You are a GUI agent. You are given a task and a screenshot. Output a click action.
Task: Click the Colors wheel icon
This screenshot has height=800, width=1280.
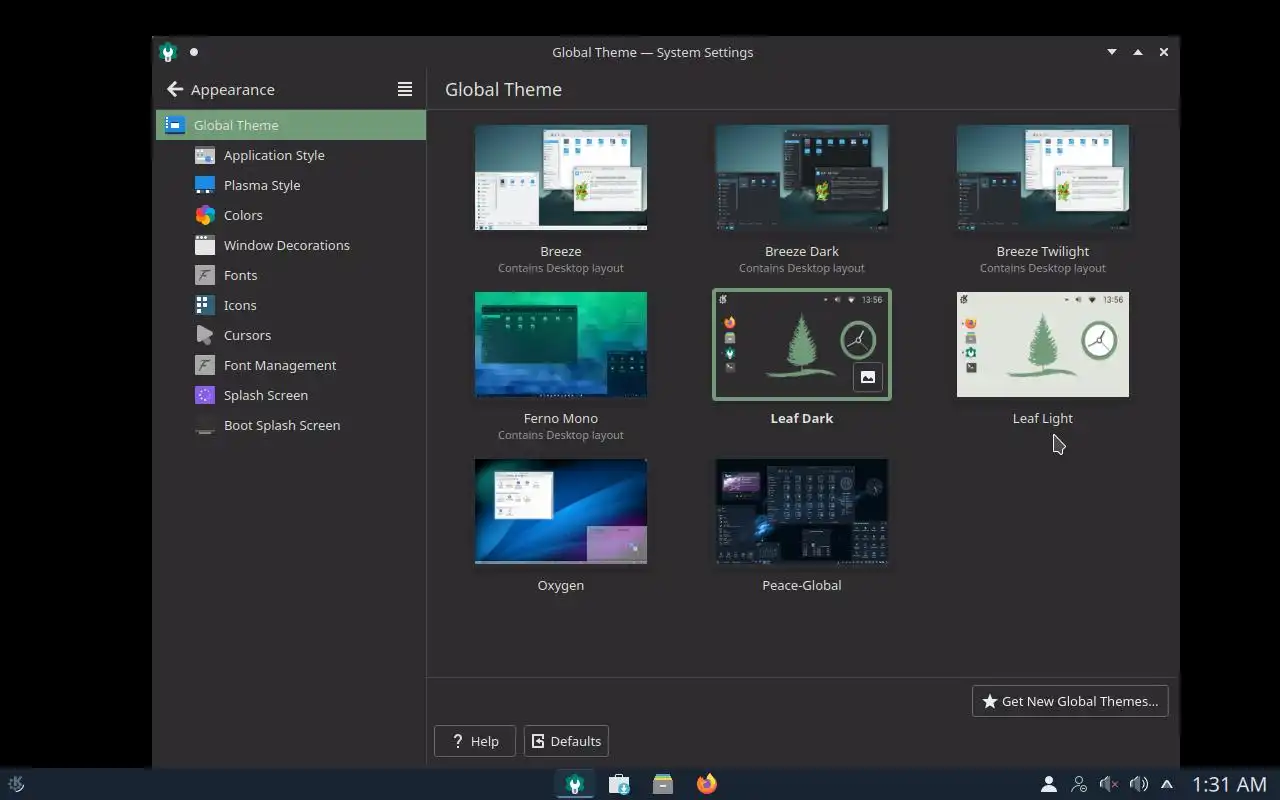205,215
